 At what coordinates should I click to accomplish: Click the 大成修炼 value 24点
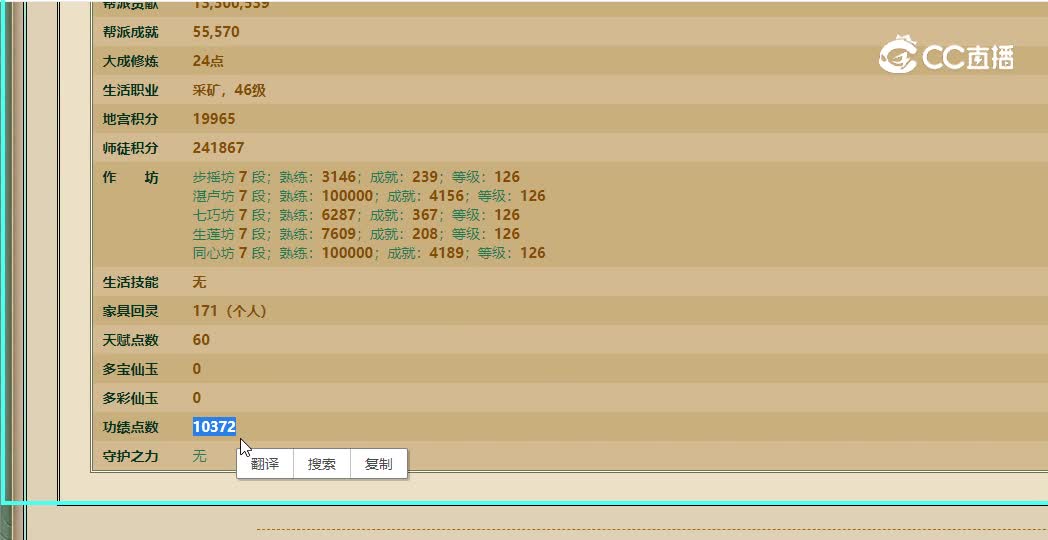pos(208,61)
